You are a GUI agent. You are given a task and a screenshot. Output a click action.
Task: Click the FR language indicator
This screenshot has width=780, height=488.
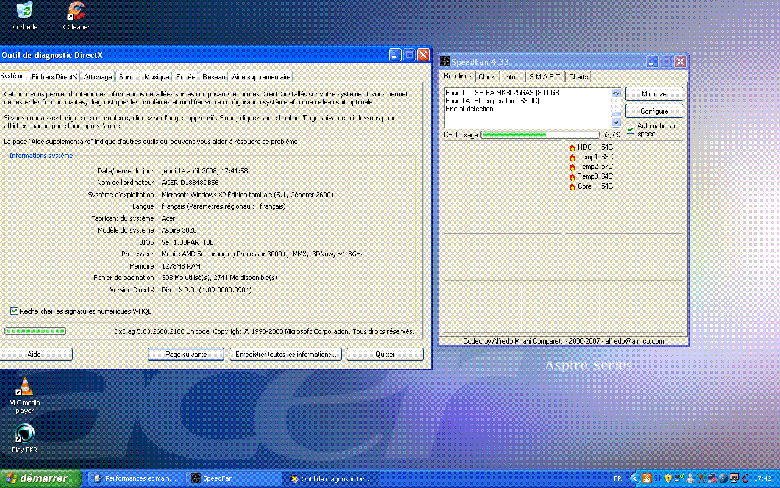coord(617,479)
